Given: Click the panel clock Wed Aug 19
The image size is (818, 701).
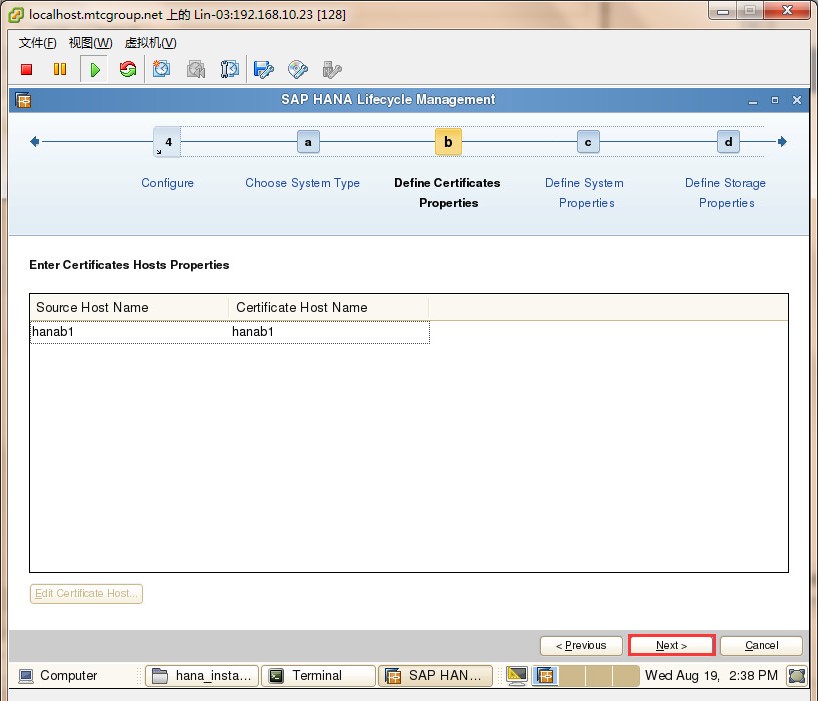Looking at the screenshot, I should point(711,675).
